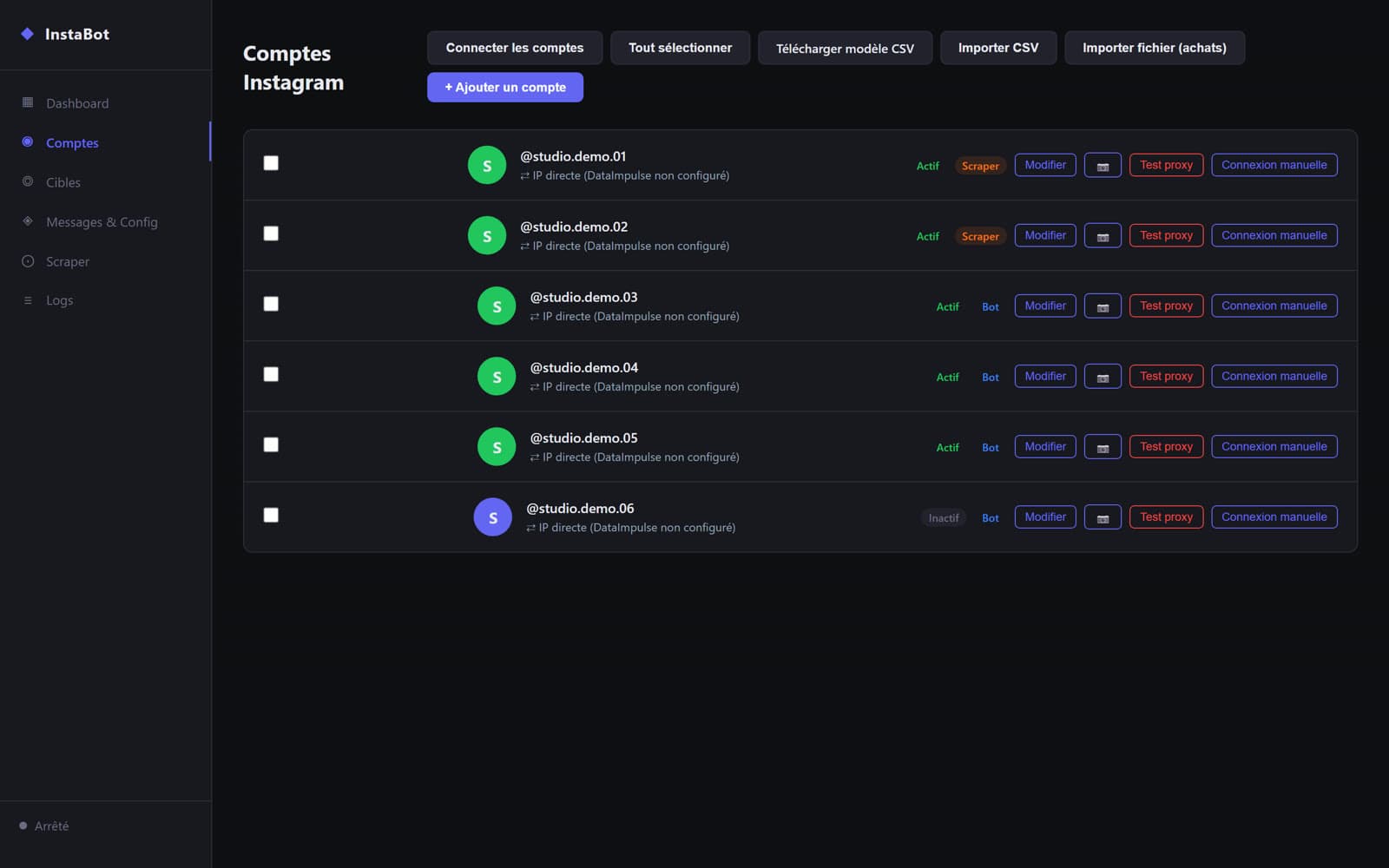Click the Scraper badge on @studio.demo.02
The height and width of the screenshot is (868, 1389).
[980, 236]
